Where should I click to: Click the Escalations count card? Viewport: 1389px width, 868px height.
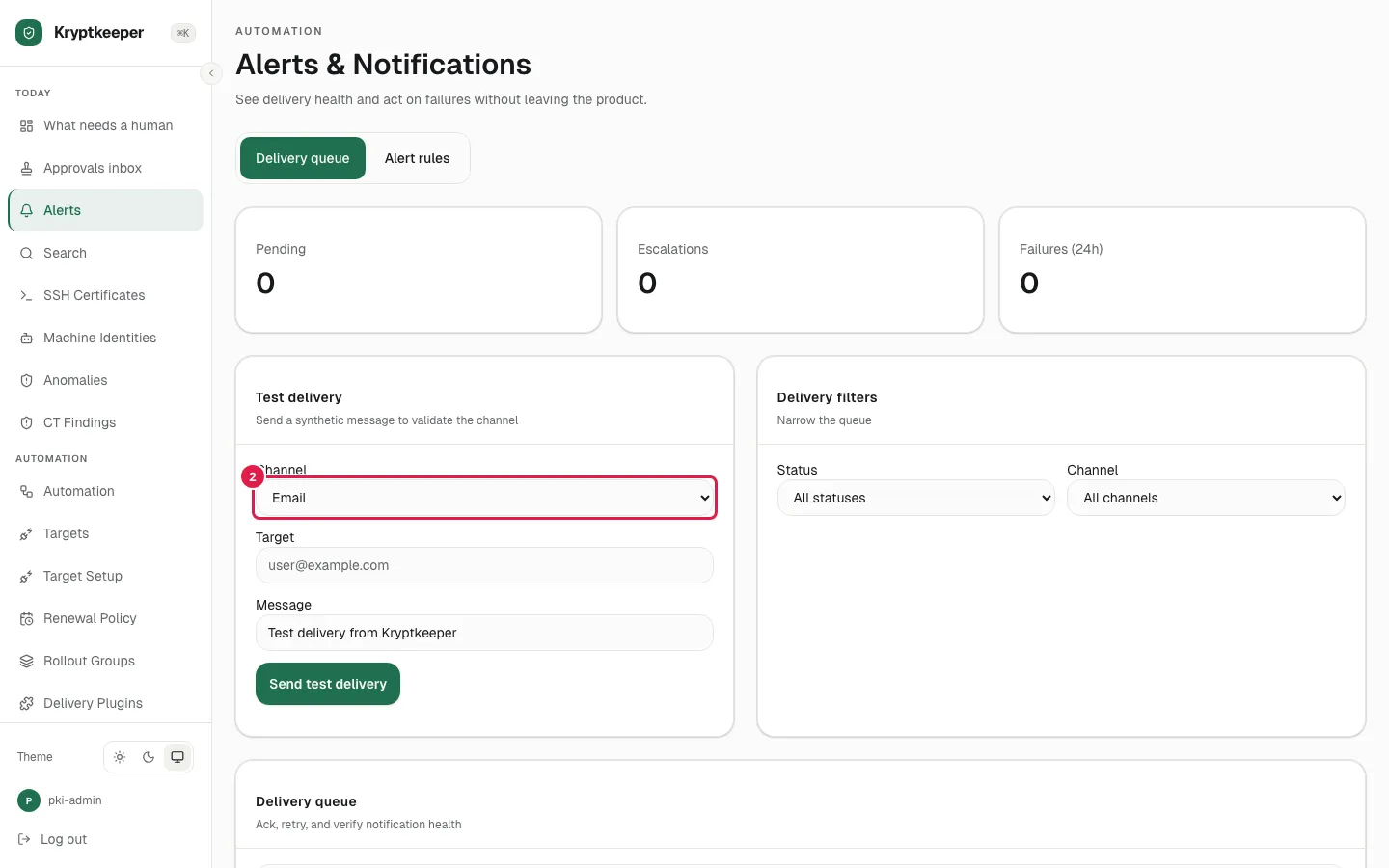(801, 270)
